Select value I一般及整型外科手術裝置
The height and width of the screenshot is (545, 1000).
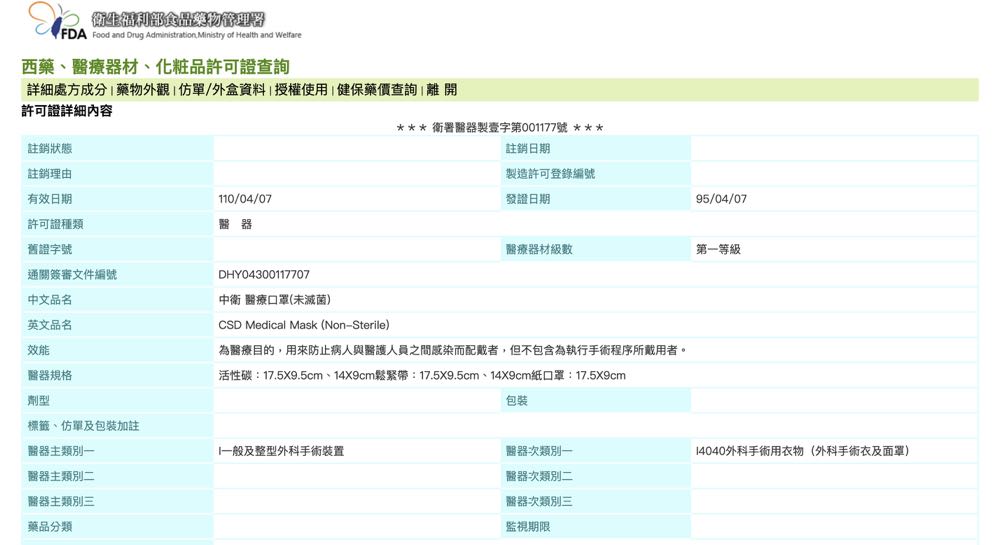pos(281,451)
